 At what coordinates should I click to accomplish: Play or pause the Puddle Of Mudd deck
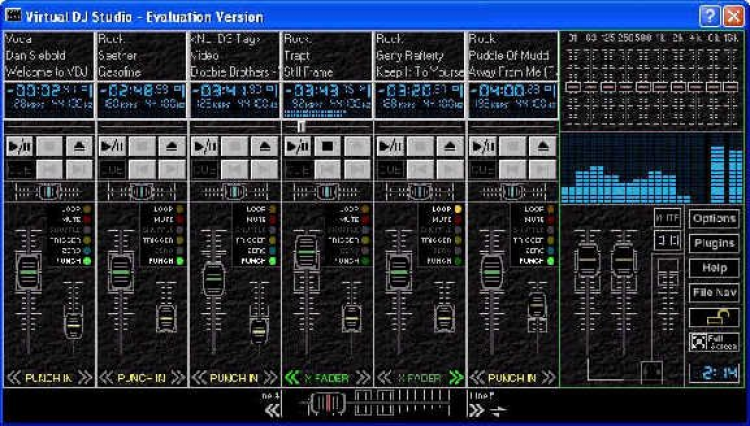click(x=484, y=146)
